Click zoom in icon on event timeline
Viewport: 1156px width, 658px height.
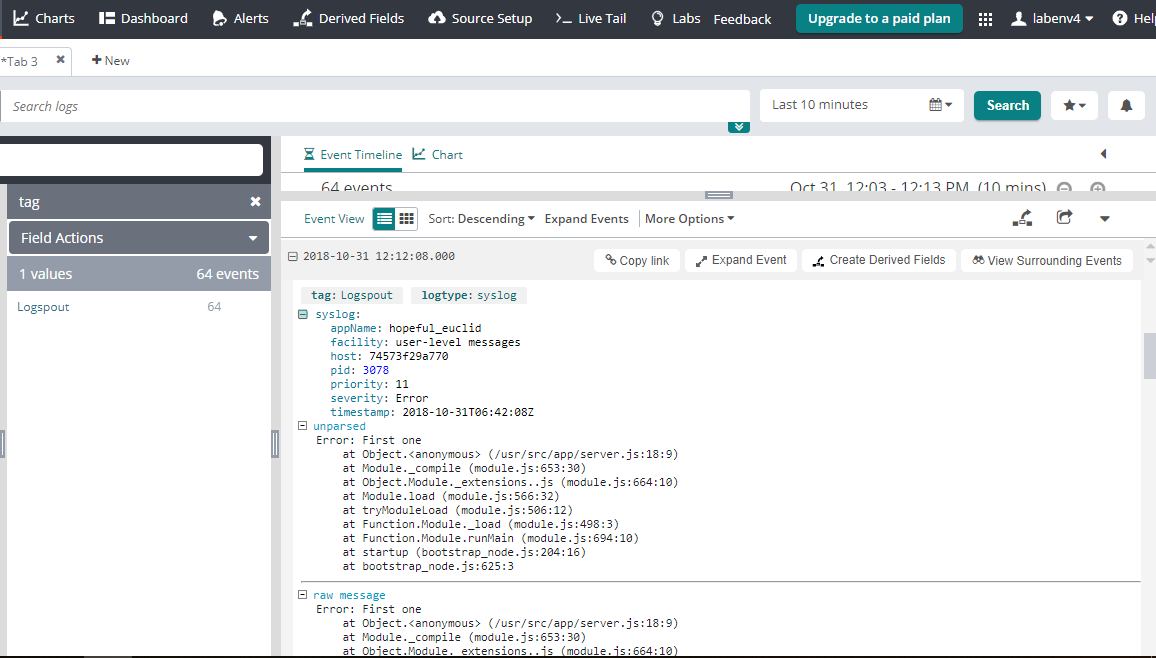coord(1097,189)
